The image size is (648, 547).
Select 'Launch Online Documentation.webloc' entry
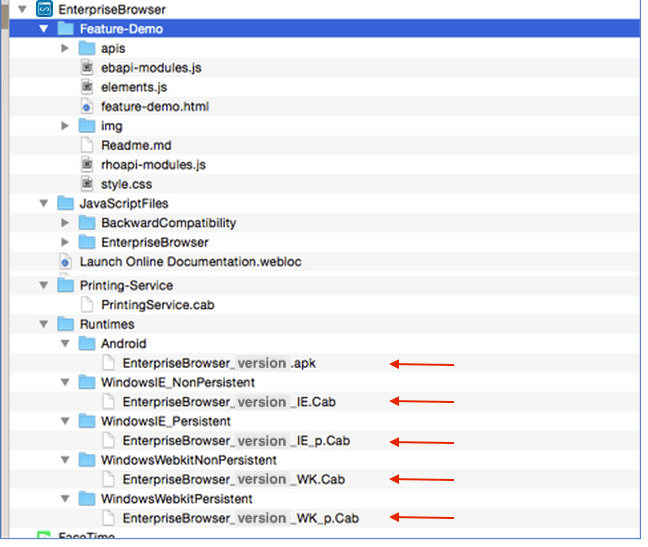coord(191,262)
